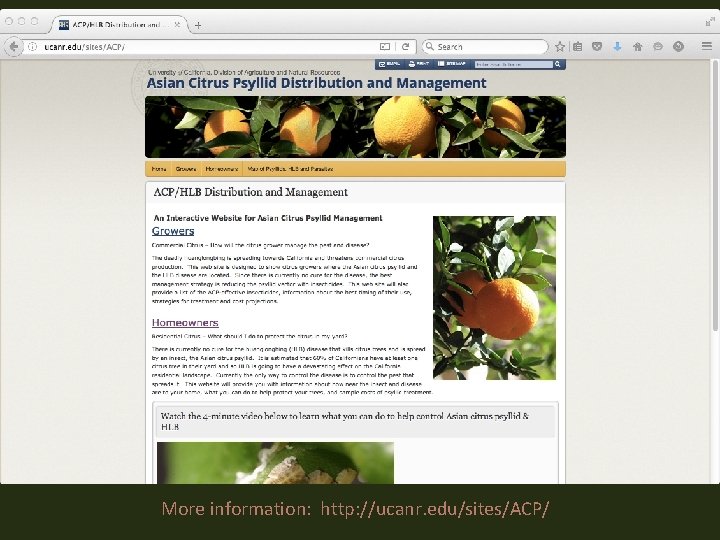720x540 pixels.
Task: Open Map of Psyllids, HLB and Parasites menu
Action: [x=290, y=169]
